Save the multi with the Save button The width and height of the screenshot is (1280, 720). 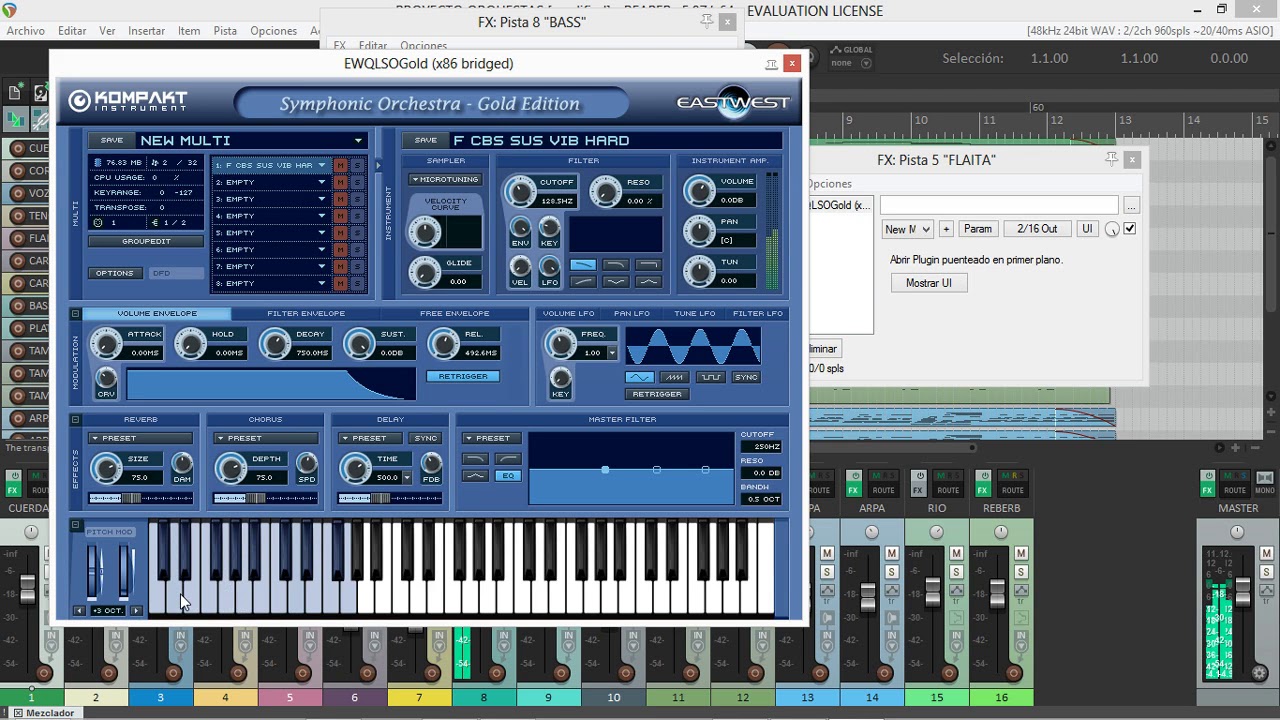point(112,140)
